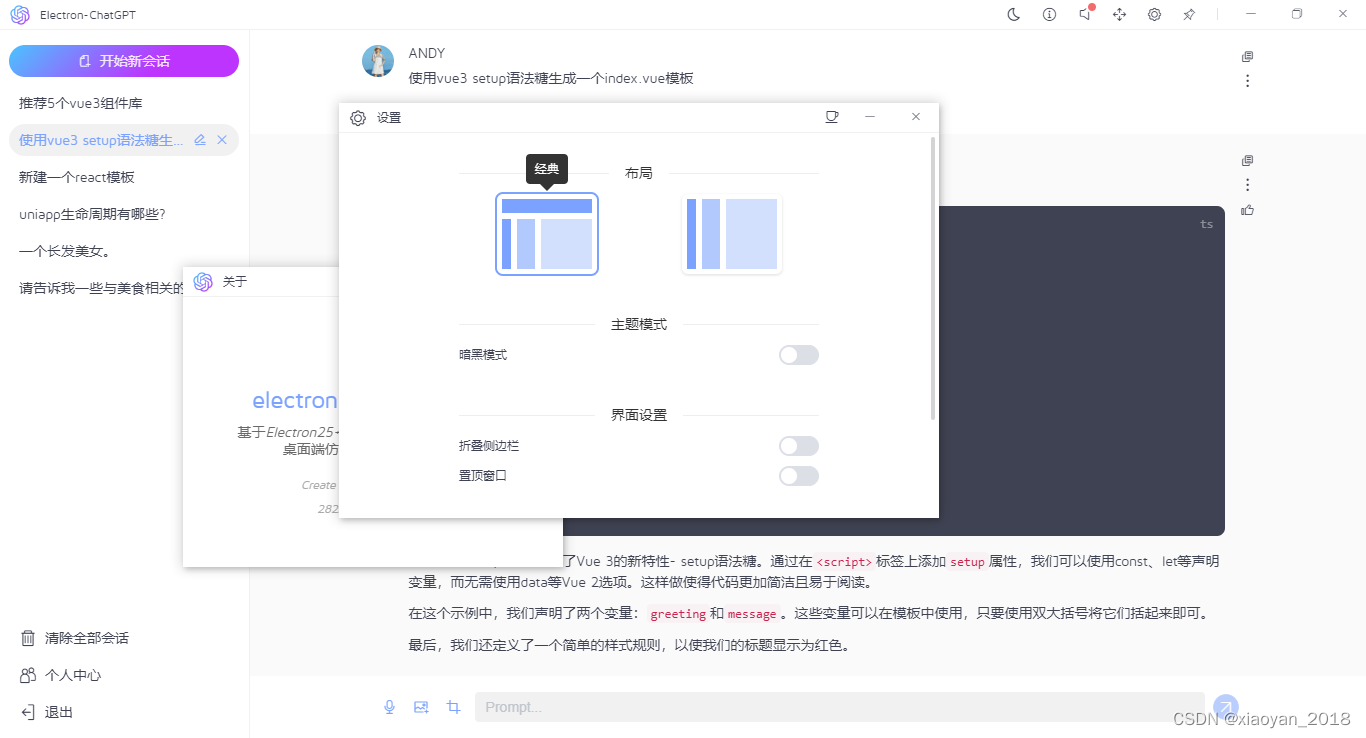Open more options on AI reply
Image resolution: width=1366 pixels, height=738 pixels.
1247,185
